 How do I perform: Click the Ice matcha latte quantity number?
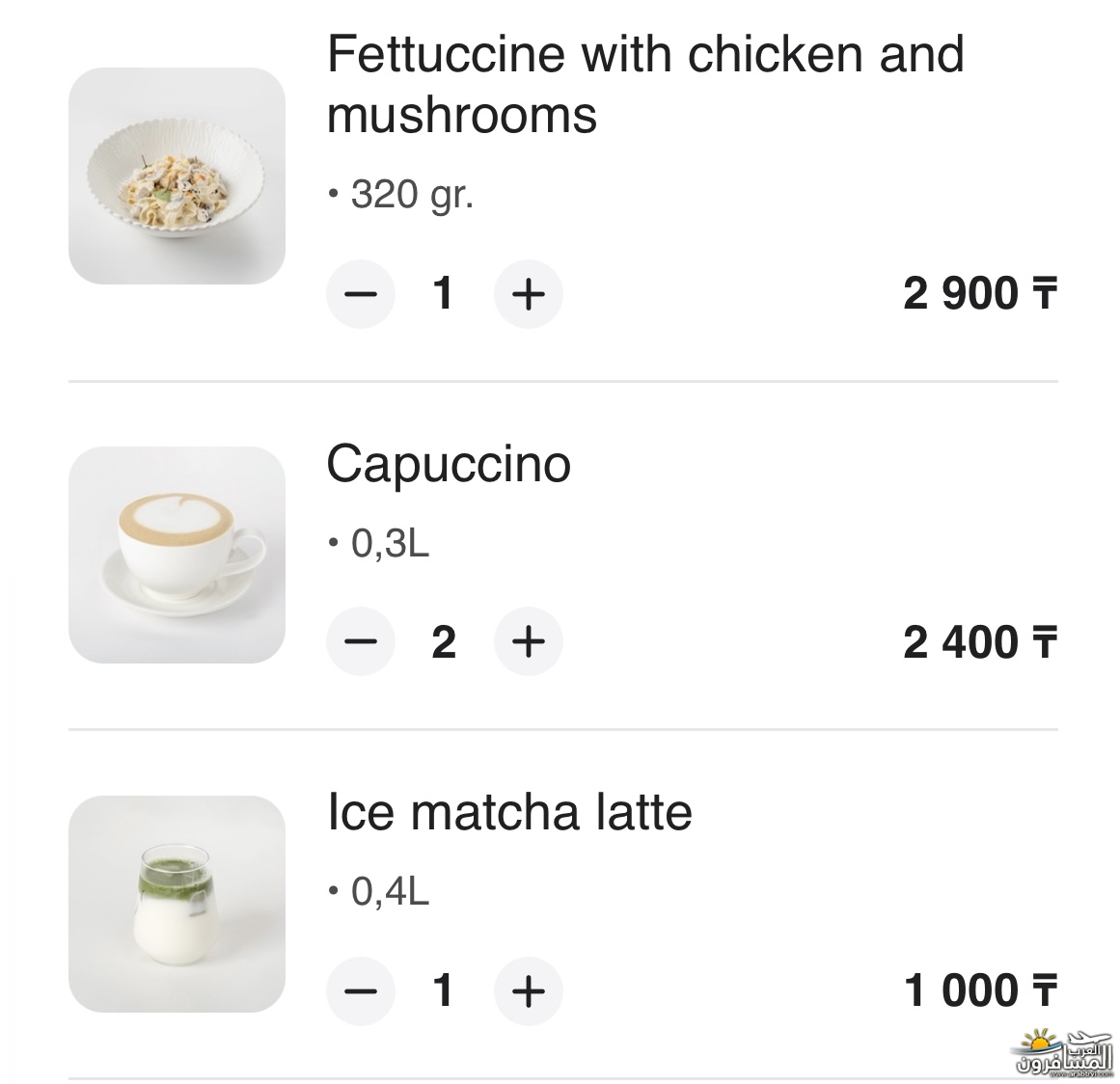click(x=444, y=989)
